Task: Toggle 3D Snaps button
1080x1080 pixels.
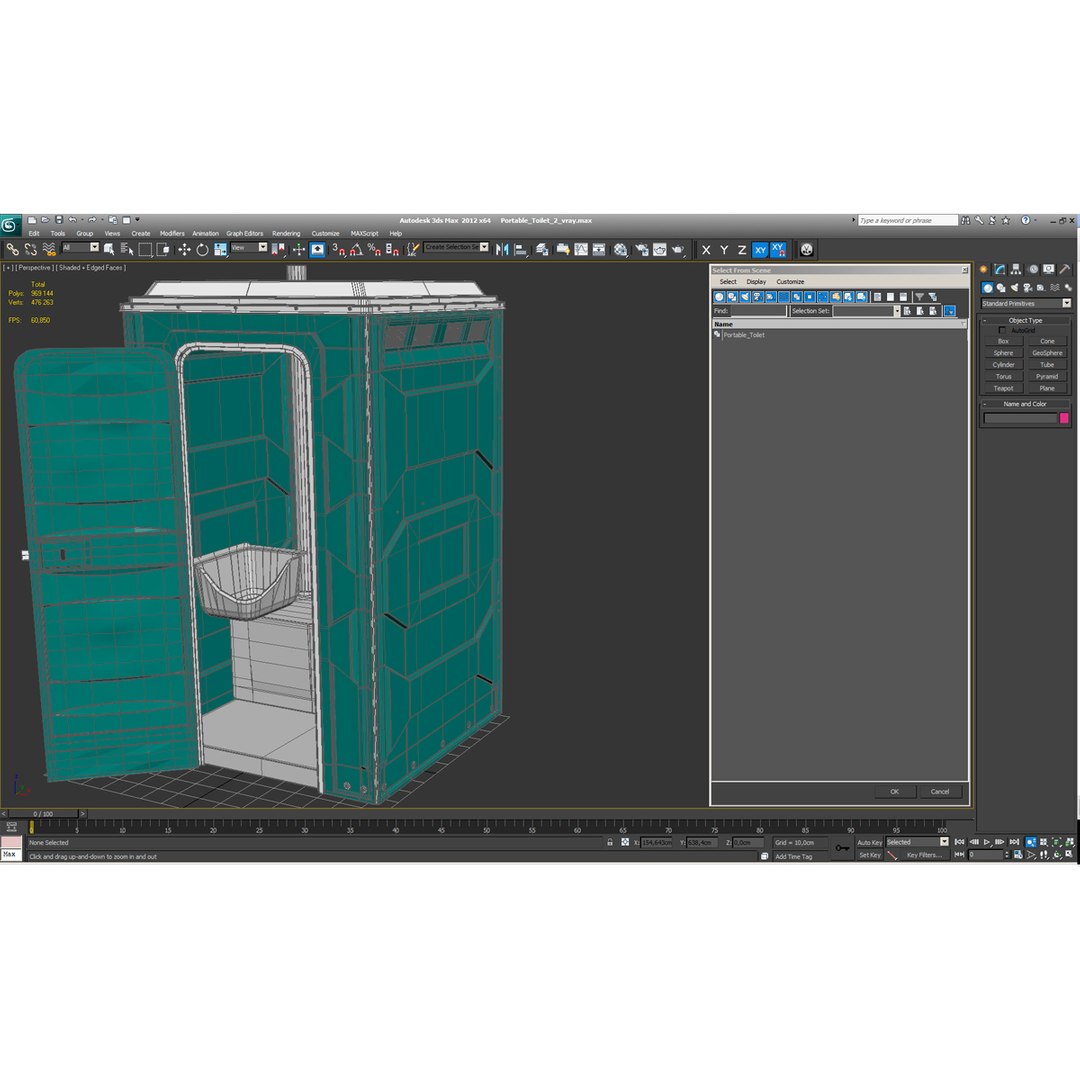Action: (x=338, y=249)
